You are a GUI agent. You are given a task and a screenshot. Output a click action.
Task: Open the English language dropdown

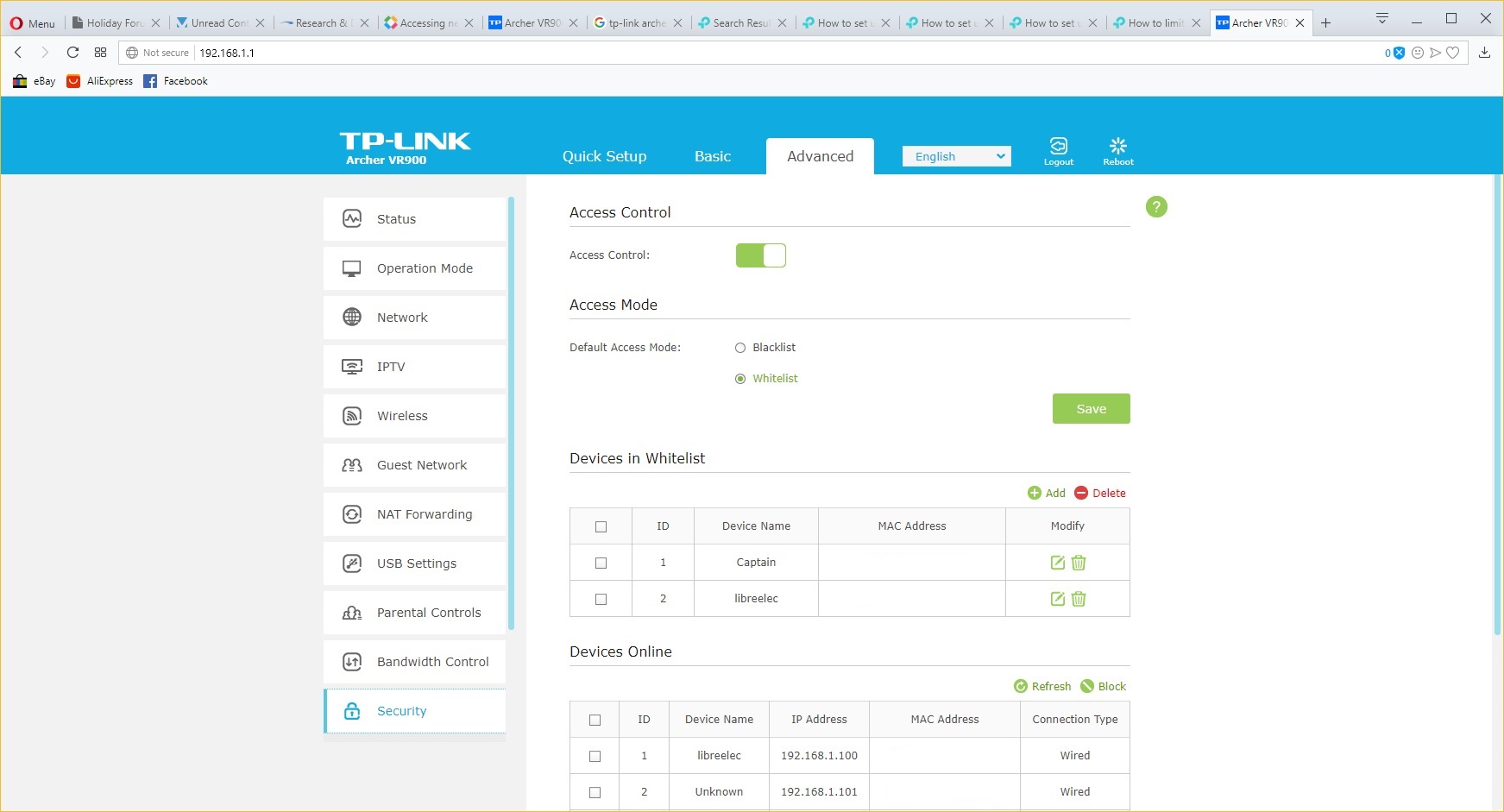point(956,156)
